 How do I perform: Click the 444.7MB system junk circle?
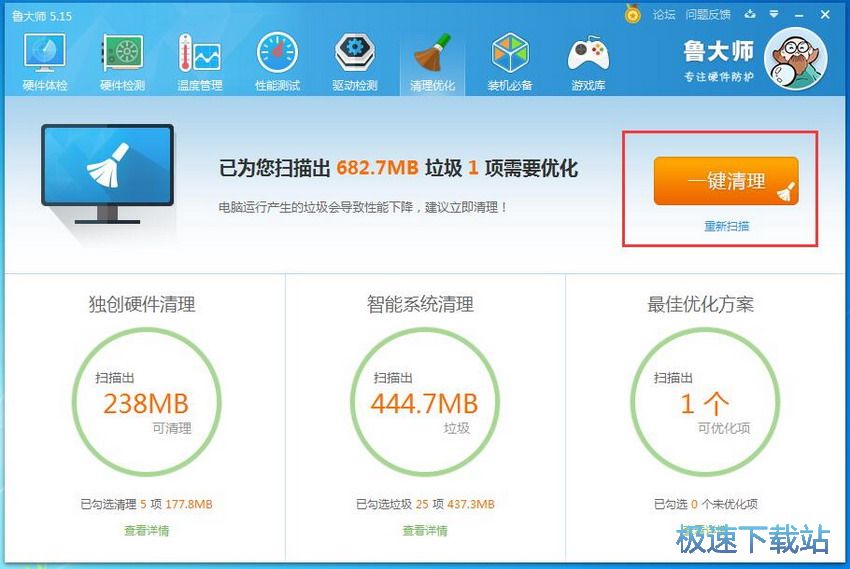[424, 402]
